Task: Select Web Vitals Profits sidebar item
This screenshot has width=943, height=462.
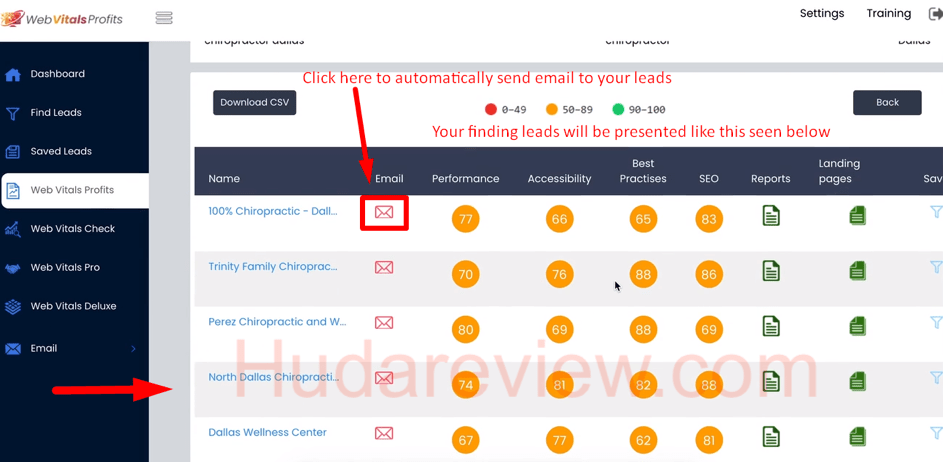Action: (75, 191)
